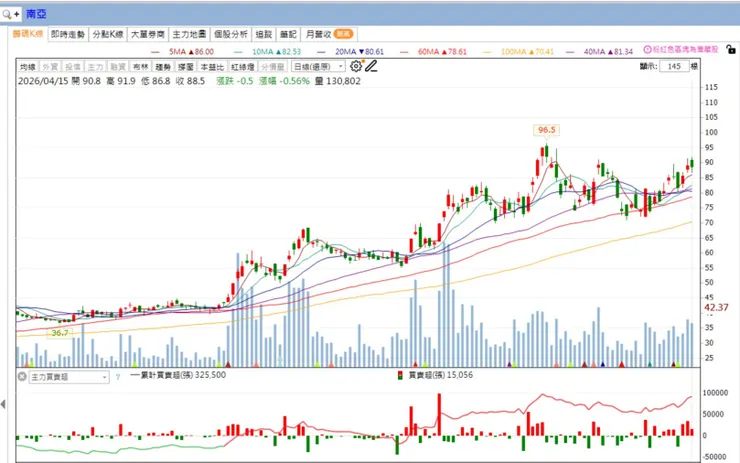Click the 顯示 bar count field 145
Image resolution: width=740 pixels, height=463 pixels.
[x=674, y=66]
